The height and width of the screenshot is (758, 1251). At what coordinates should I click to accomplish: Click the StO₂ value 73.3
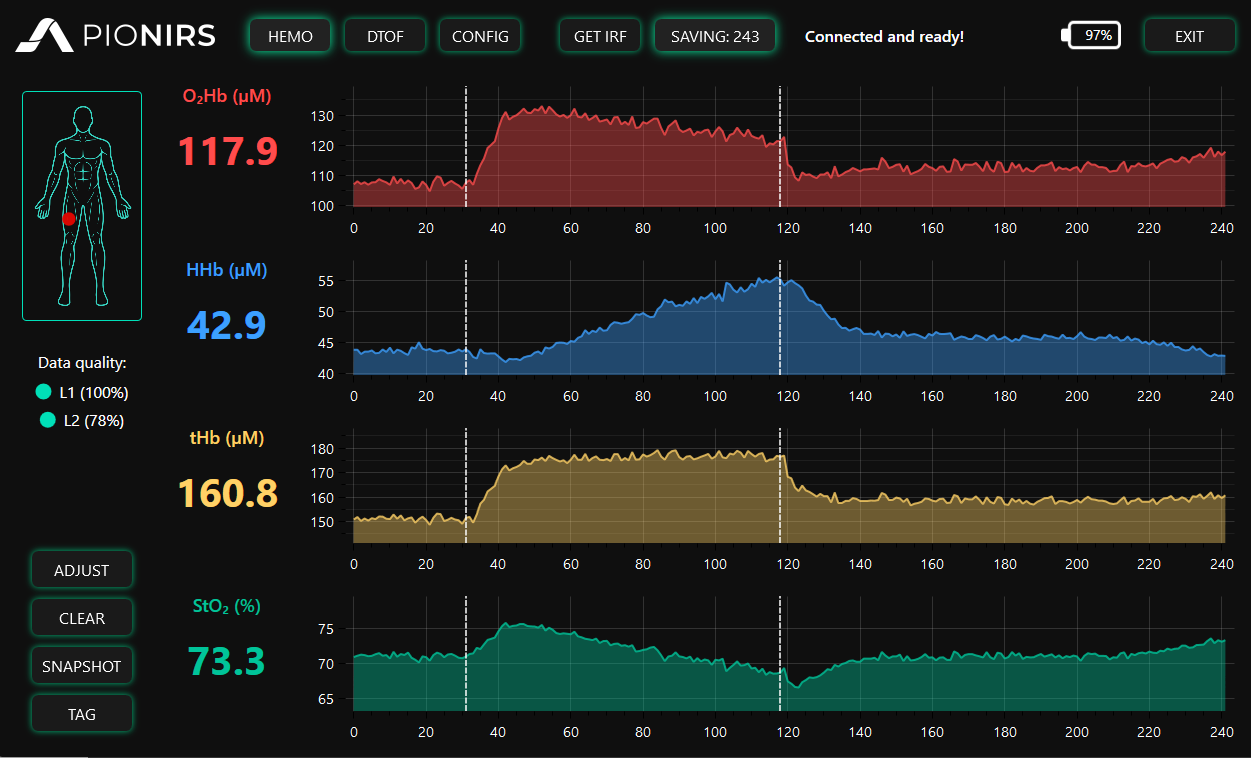pos(227,661)
